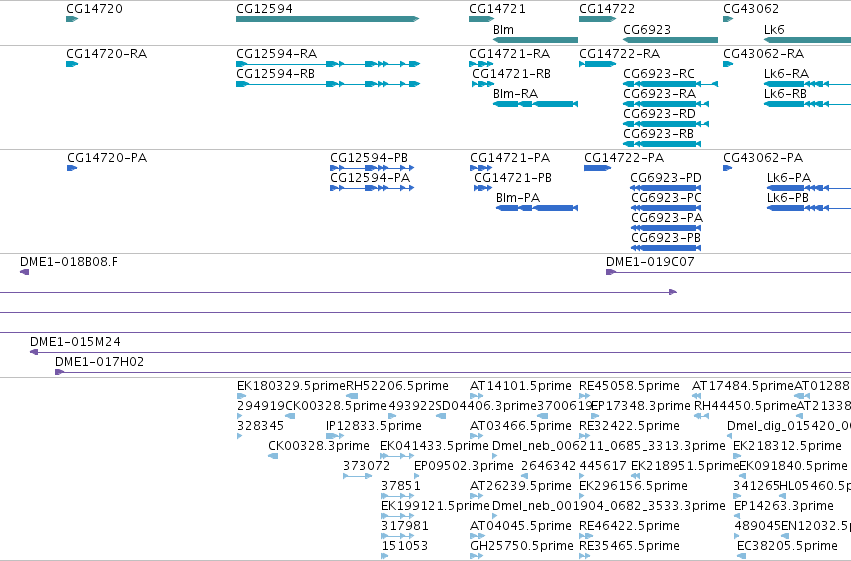This screenshot has height=561, width=851.
Task: Click the CG12594-RB transcript label
Action: click(276, 74)
